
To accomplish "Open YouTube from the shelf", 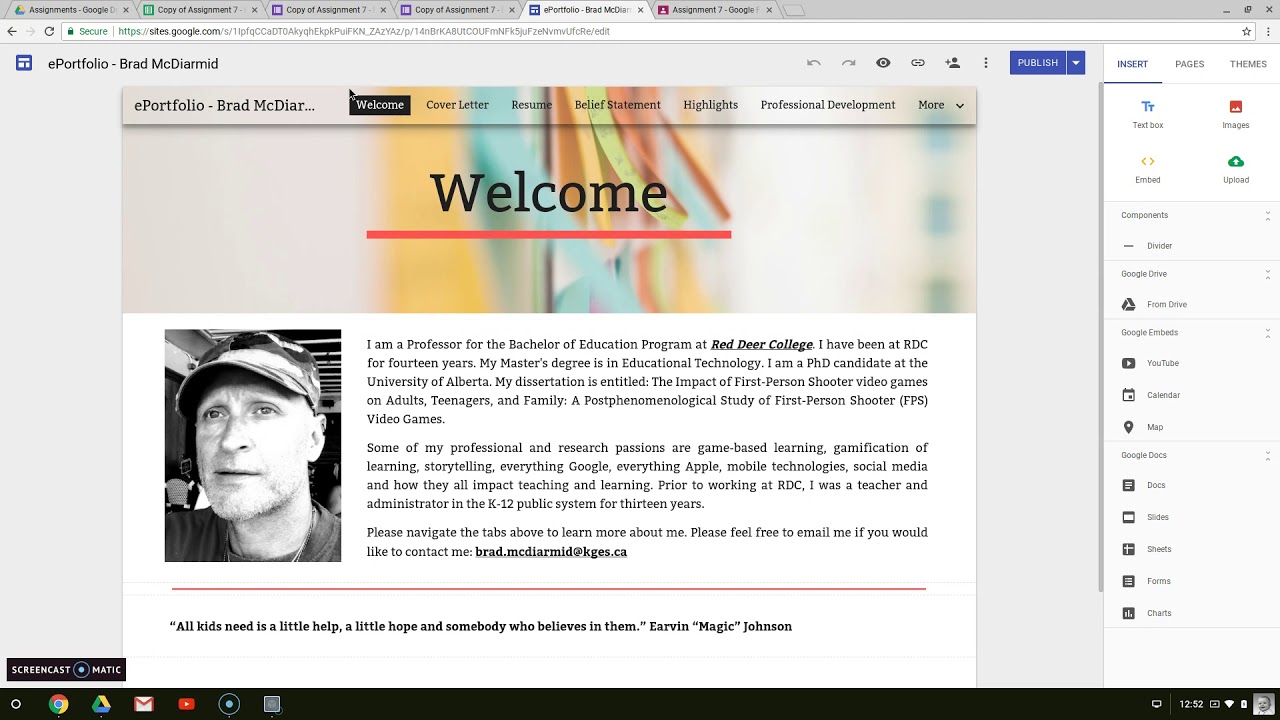I will click(186, 704).
